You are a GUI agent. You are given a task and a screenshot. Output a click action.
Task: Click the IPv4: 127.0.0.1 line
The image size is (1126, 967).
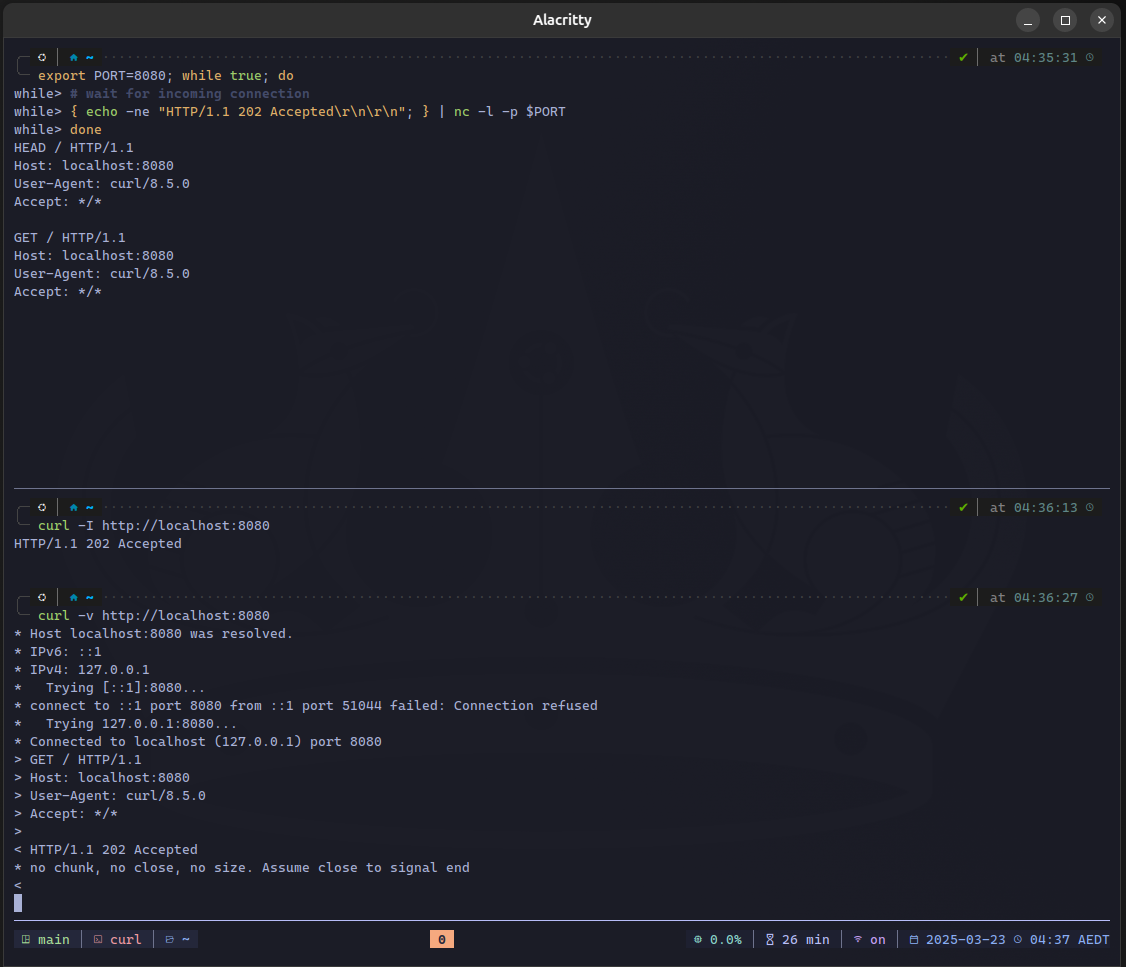pyautogui.click(x=82, y=669)
